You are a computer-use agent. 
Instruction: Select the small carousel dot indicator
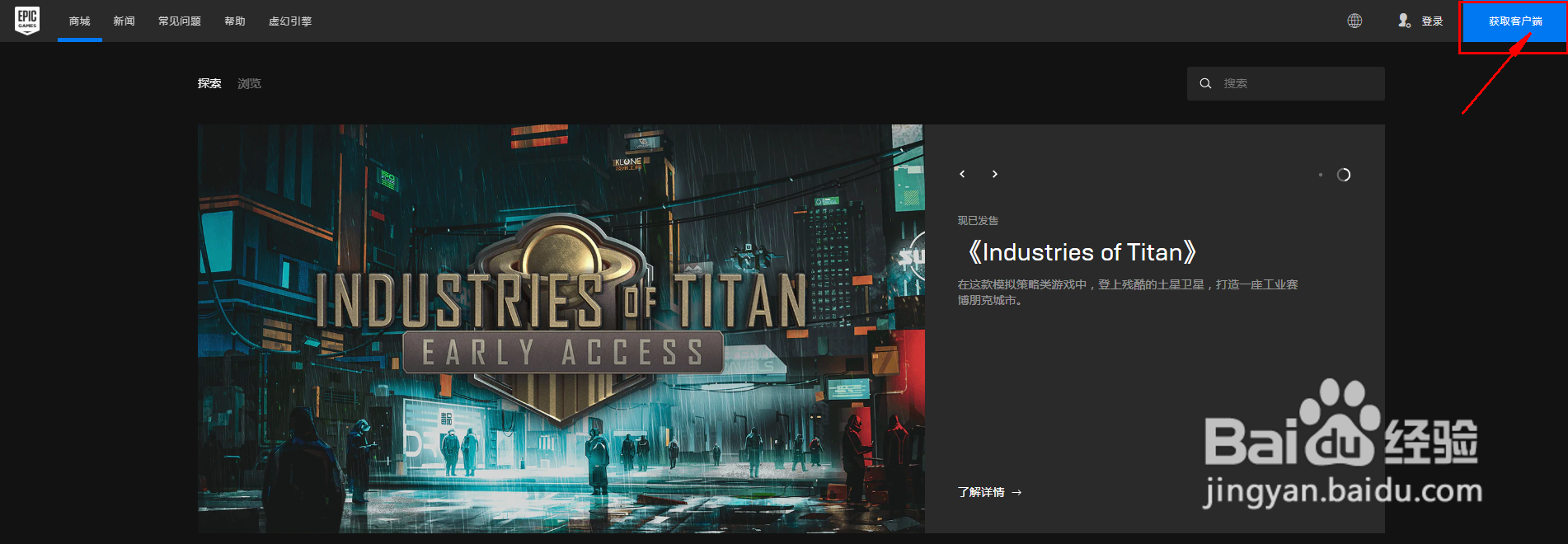[x=1321, y=175]
